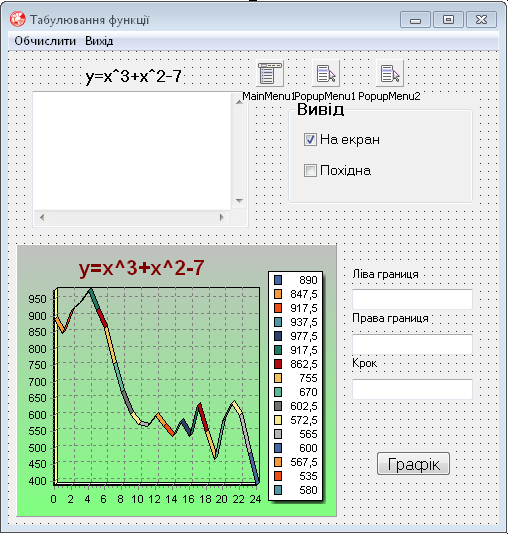Click the legend swatch next to 600
The height and width of the screenshot is (534, 508).
point(278,448)
